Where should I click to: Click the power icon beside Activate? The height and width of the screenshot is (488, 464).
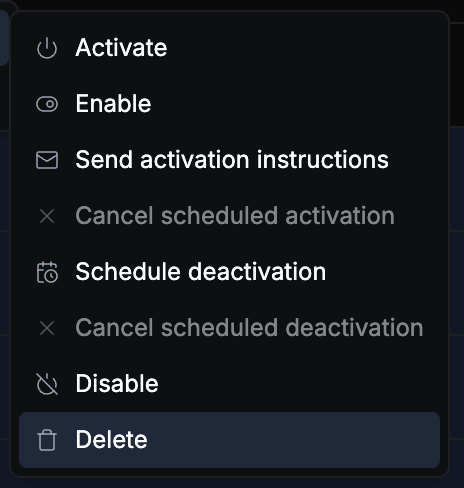(x=47, y=48)
